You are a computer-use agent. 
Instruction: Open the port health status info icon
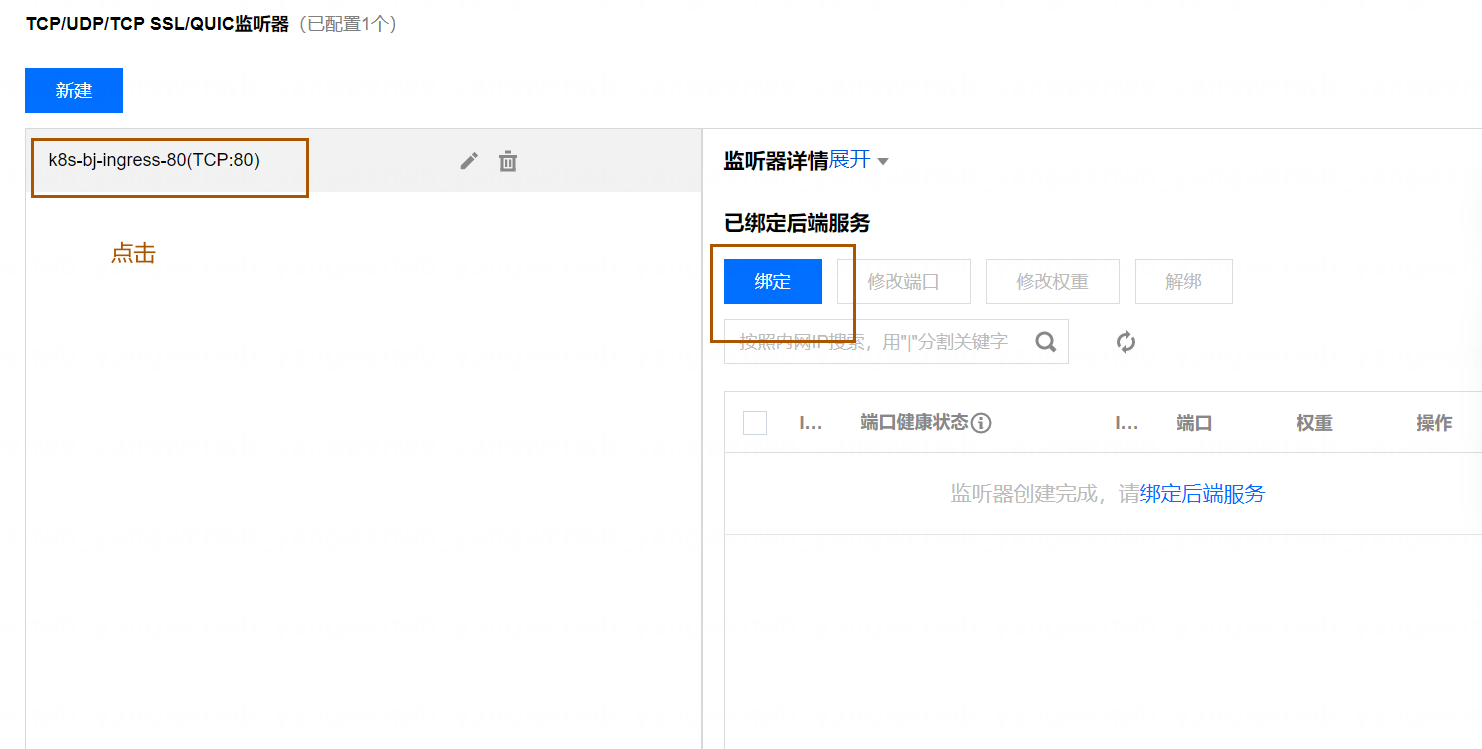(x=981, y=423)
